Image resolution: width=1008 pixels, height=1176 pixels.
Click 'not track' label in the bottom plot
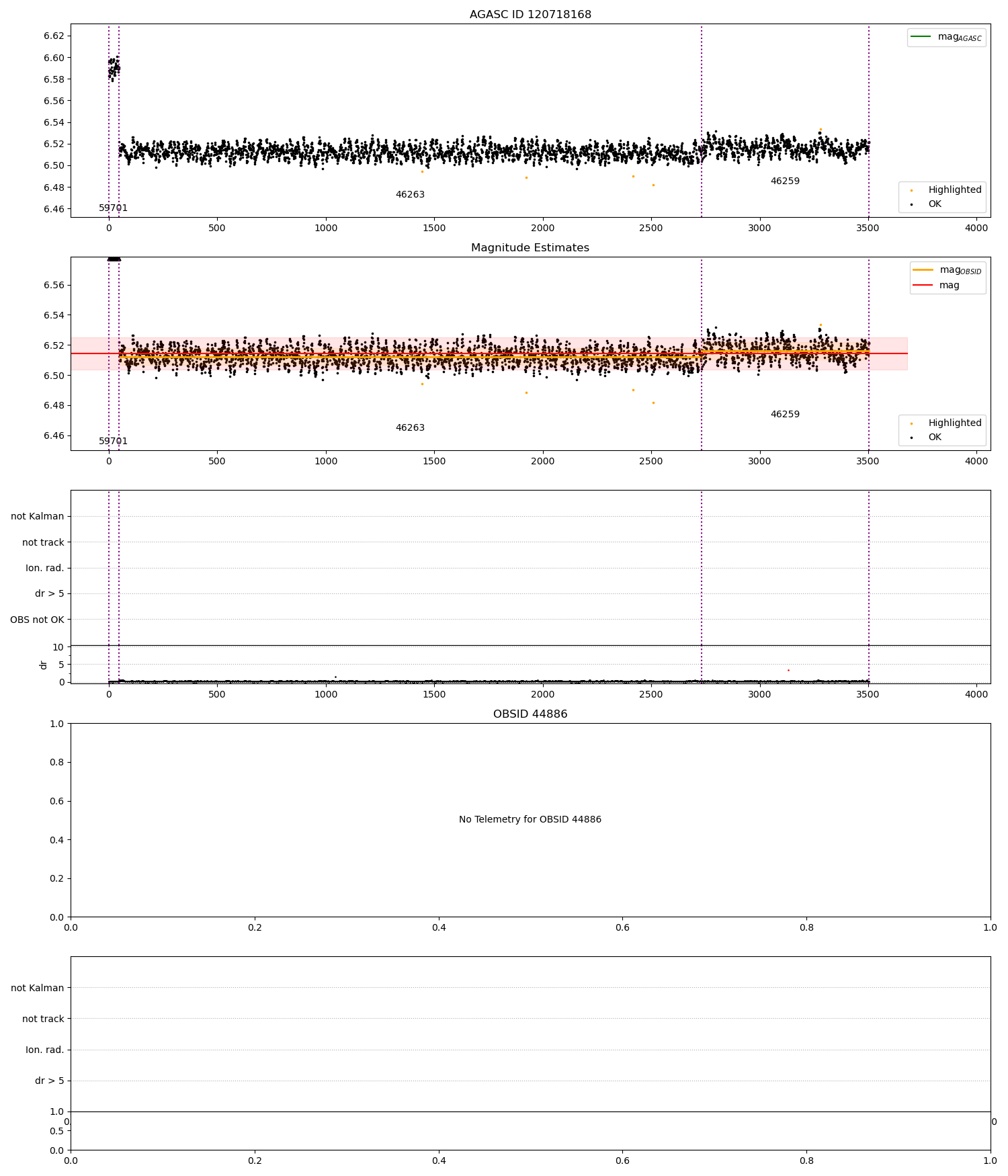43,1019
